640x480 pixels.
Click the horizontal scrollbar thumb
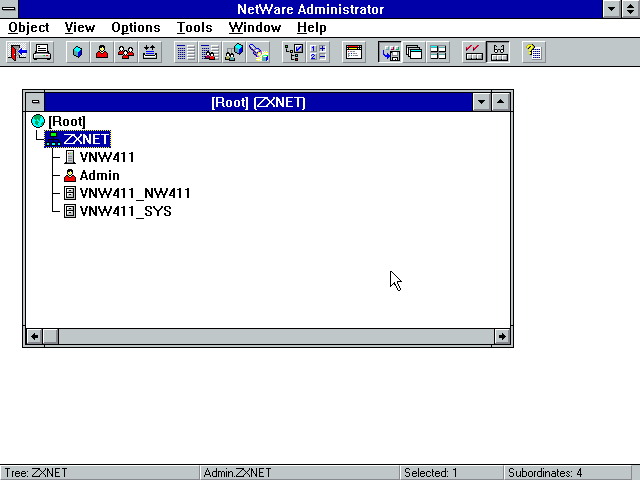pyautogui.click(x=51, y=336)
